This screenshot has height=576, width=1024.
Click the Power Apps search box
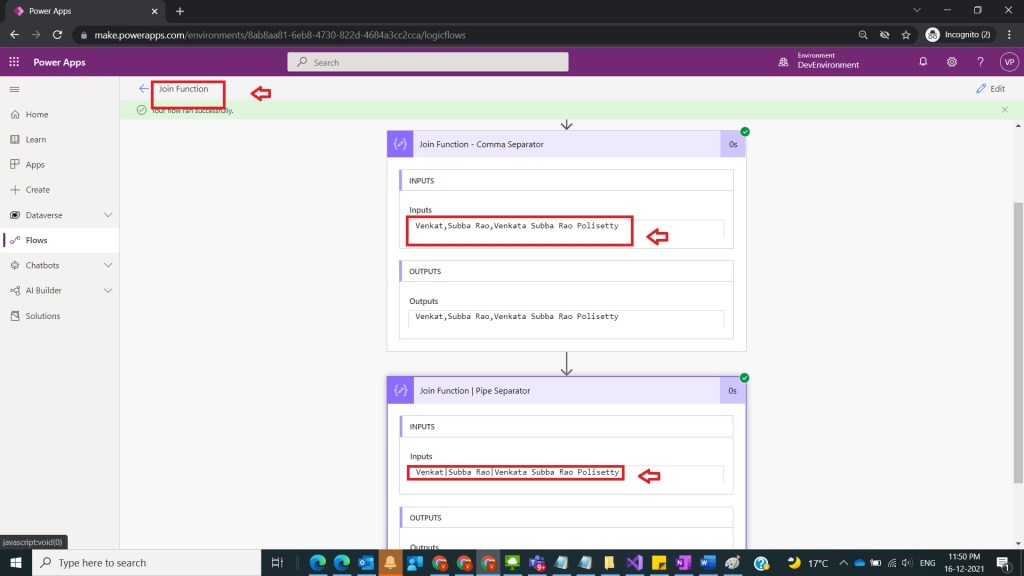[428, 62]
